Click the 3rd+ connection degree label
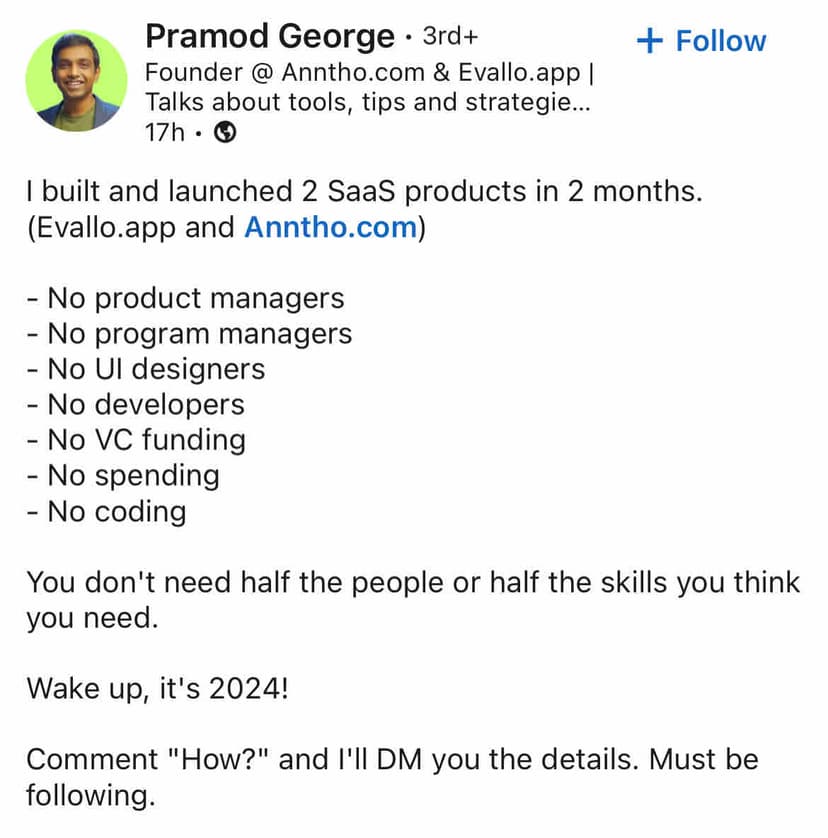This screenshot has height=838, width=828. point(450,38)
